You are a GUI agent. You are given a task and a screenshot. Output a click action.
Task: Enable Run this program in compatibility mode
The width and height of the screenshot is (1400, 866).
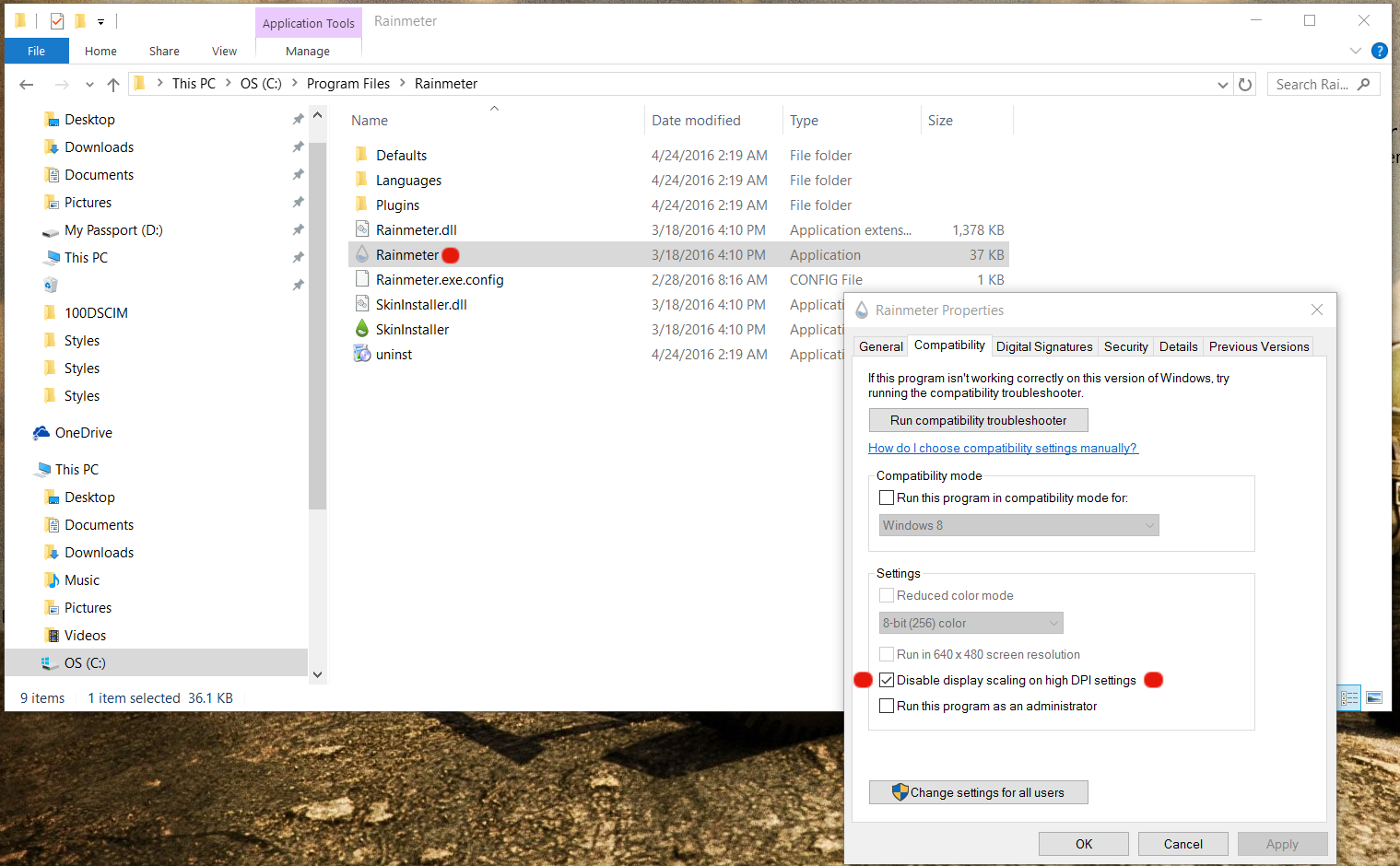pyautogui.click(x=887, y=497)
